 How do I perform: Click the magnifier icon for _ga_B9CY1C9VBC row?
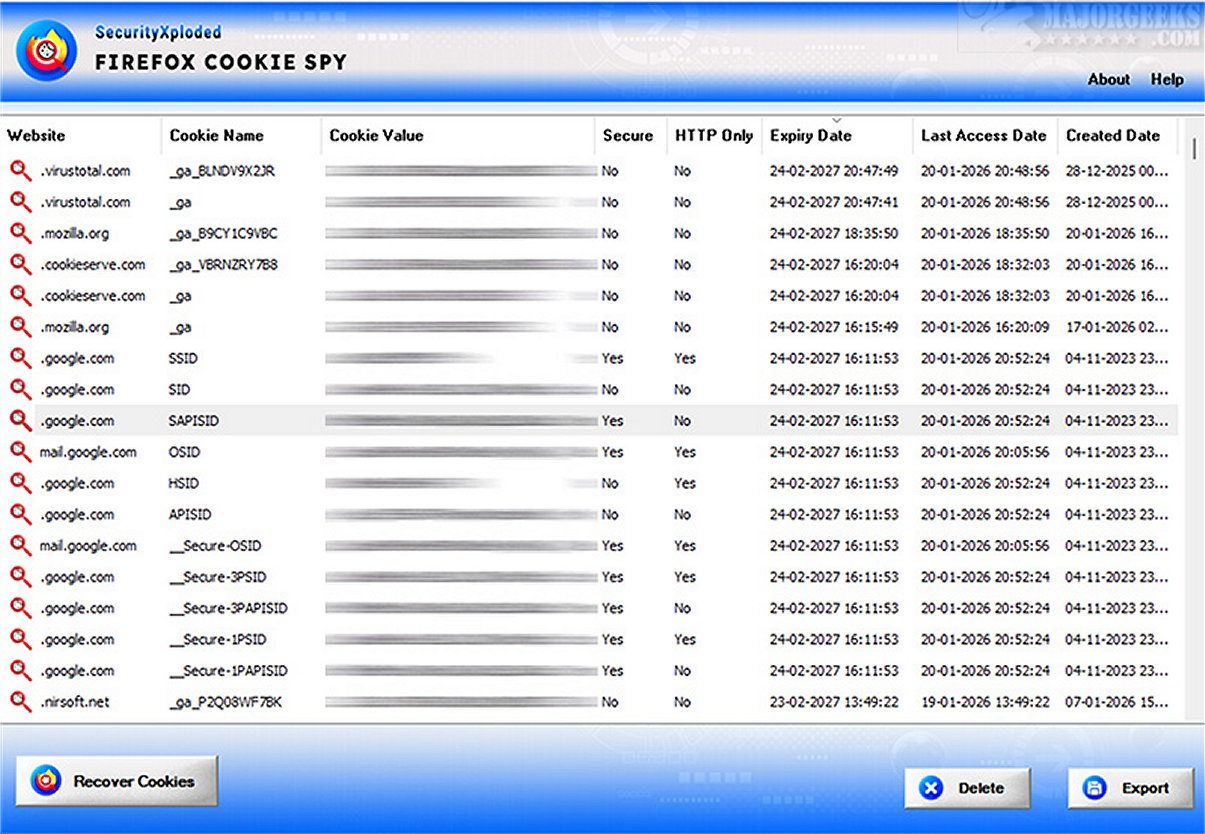tap(20, 233)
